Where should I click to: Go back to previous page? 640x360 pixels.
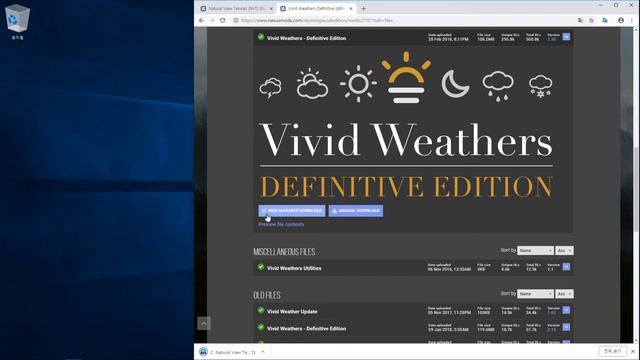click(x=201, y=20)
